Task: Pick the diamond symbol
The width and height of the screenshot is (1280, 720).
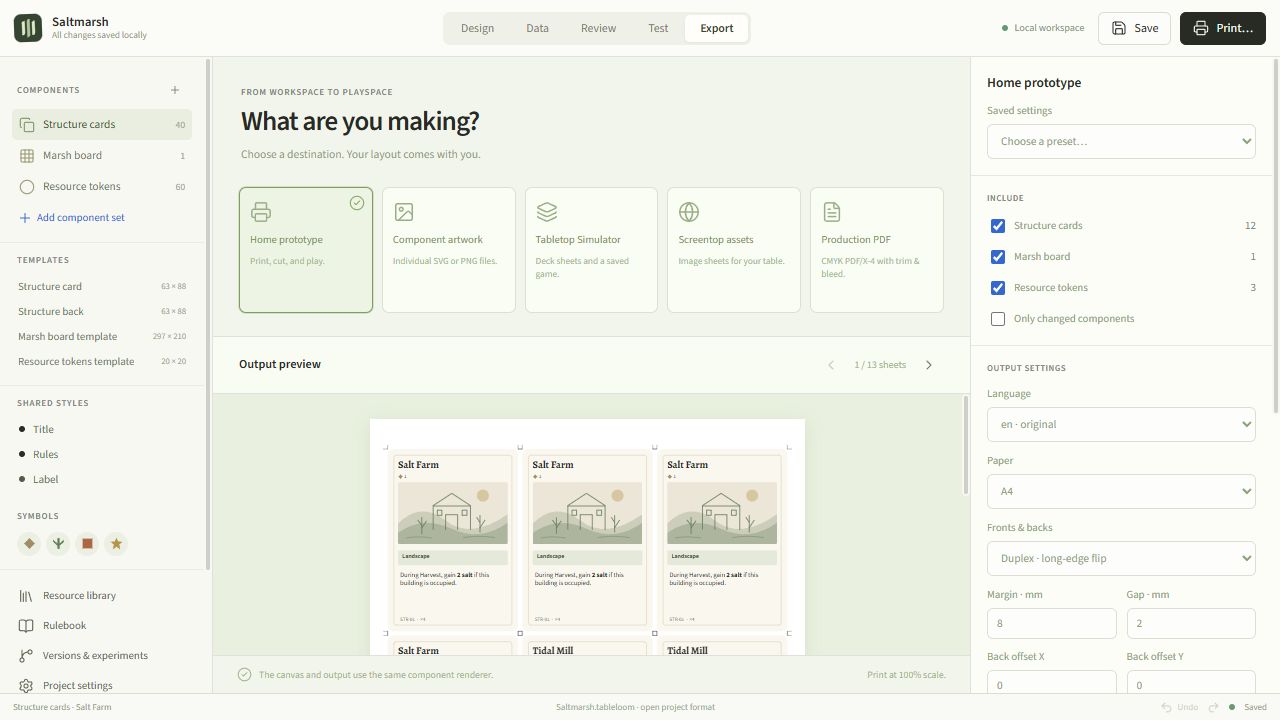Action: pyautogui.click(x=29, y=544)
